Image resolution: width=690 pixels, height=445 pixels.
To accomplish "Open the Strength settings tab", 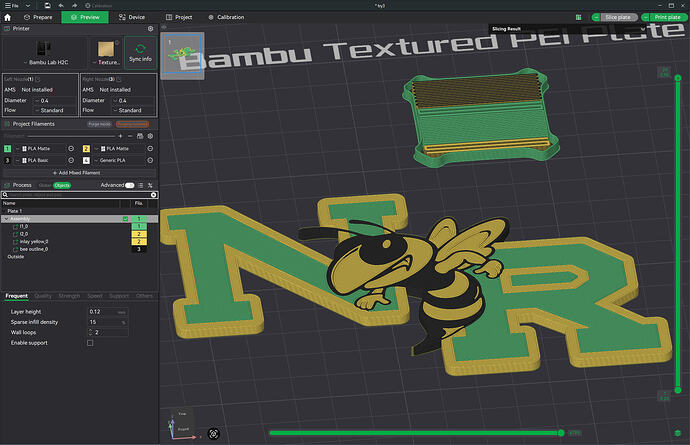I will click(x=70, y=296).
